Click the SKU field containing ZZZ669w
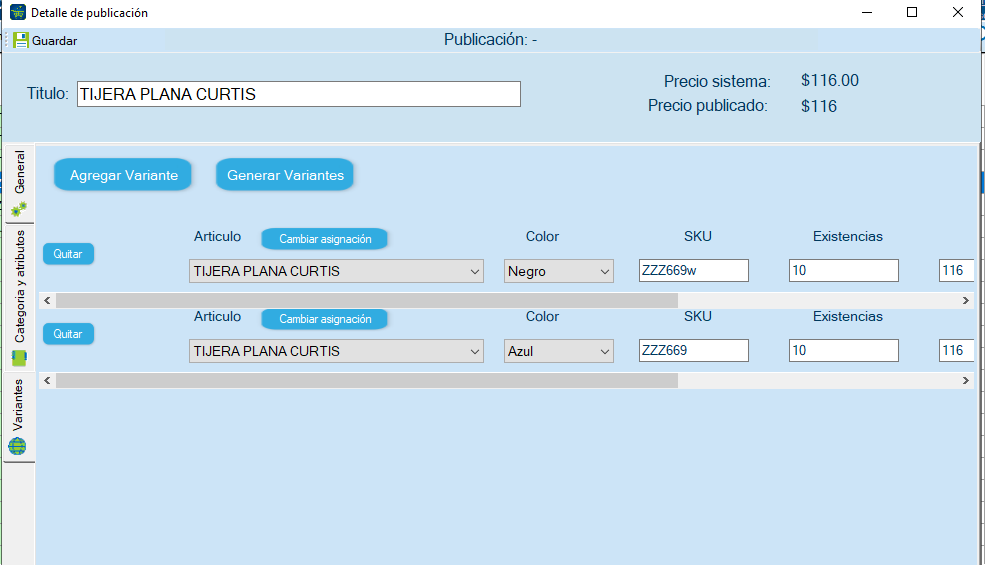The image size is (985, 565). [x=694, y=270]
